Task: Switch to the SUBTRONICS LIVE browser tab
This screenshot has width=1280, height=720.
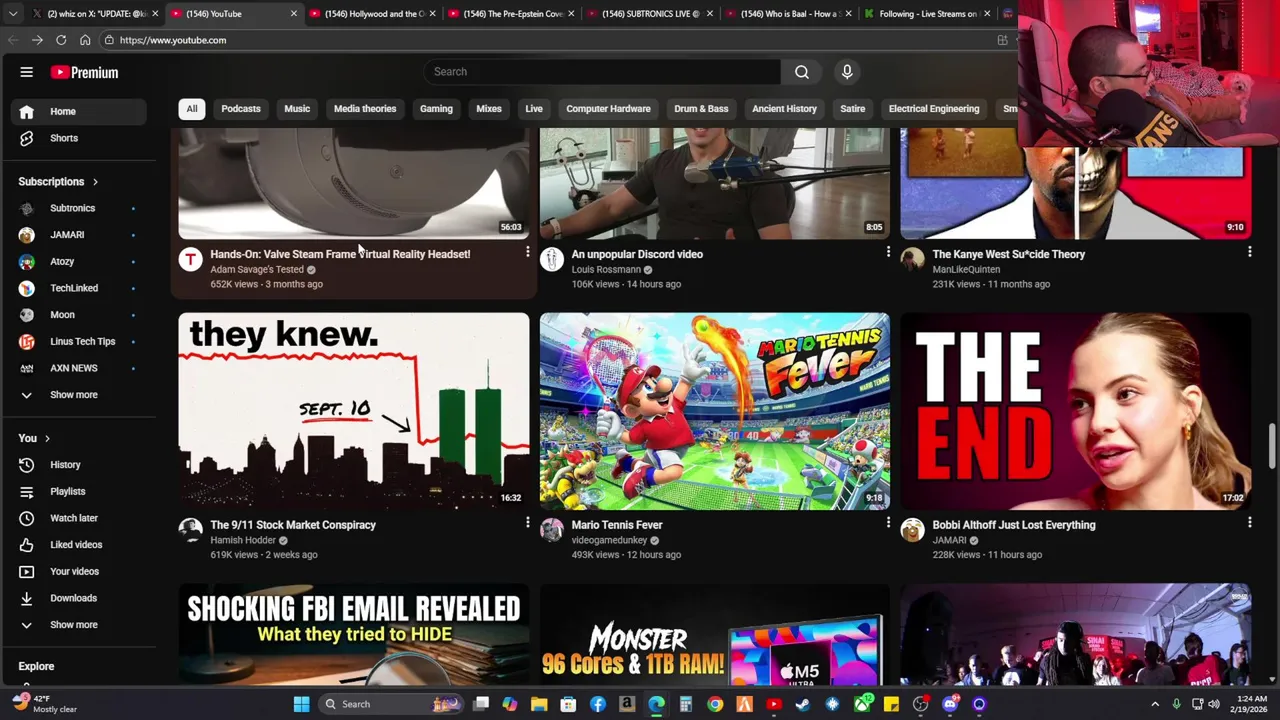Action: 650,14
